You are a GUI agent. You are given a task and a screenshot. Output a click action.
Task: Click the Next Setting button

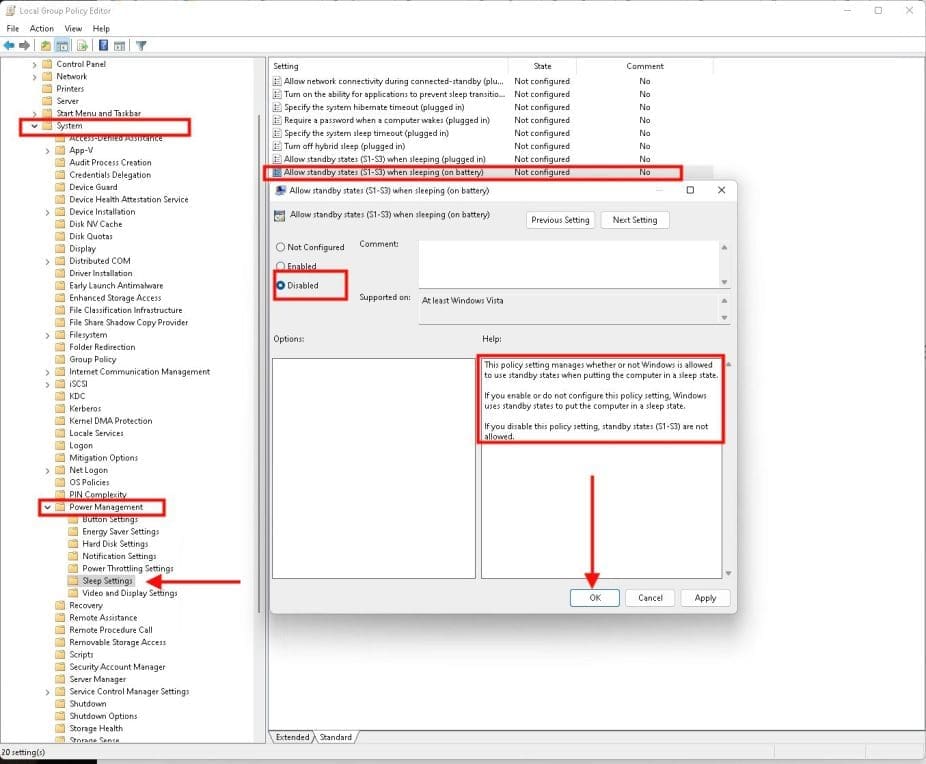point(635,220)
